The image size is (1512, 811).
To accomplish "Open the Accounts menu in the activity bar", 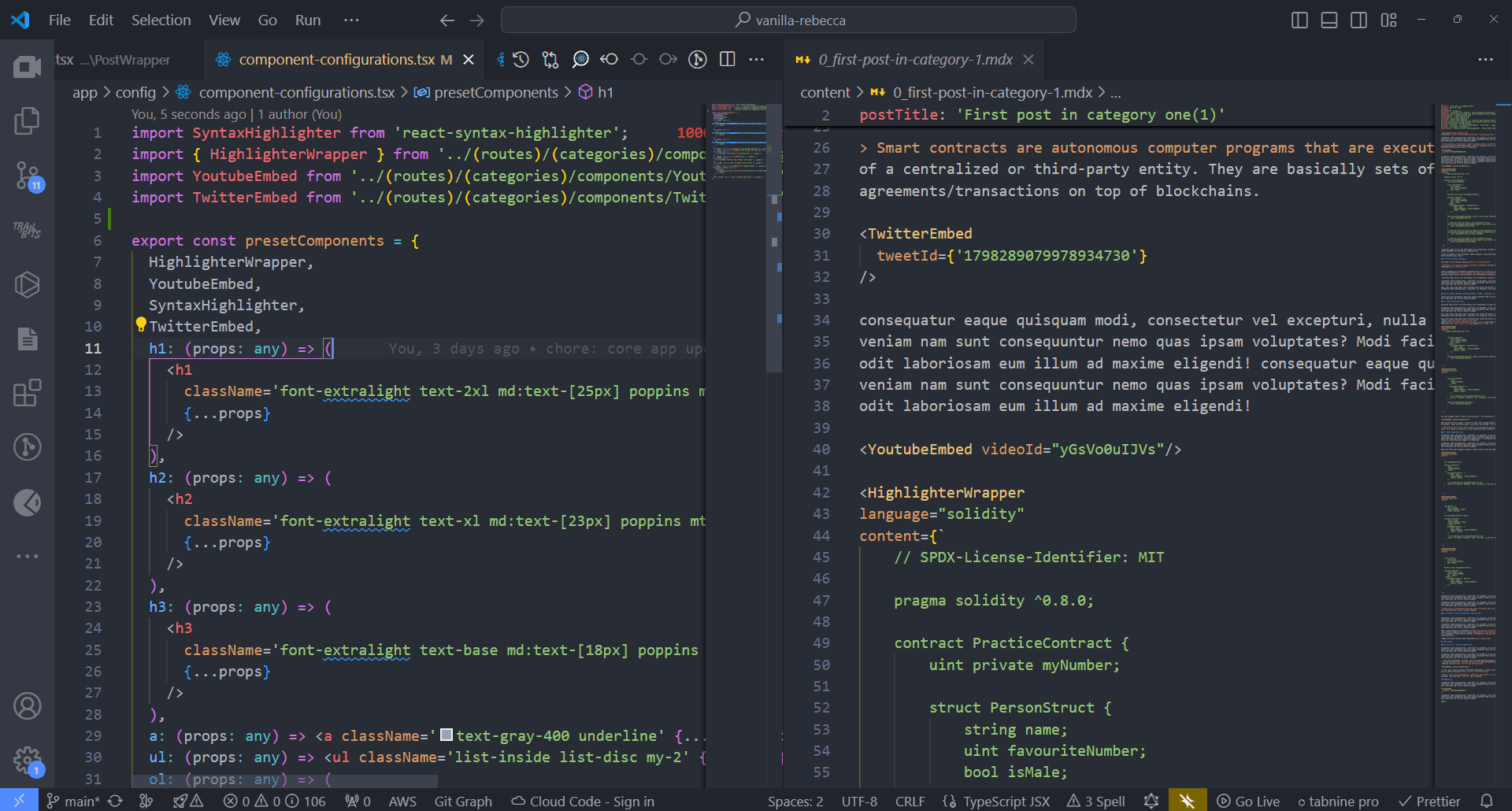I will (27, 706).
